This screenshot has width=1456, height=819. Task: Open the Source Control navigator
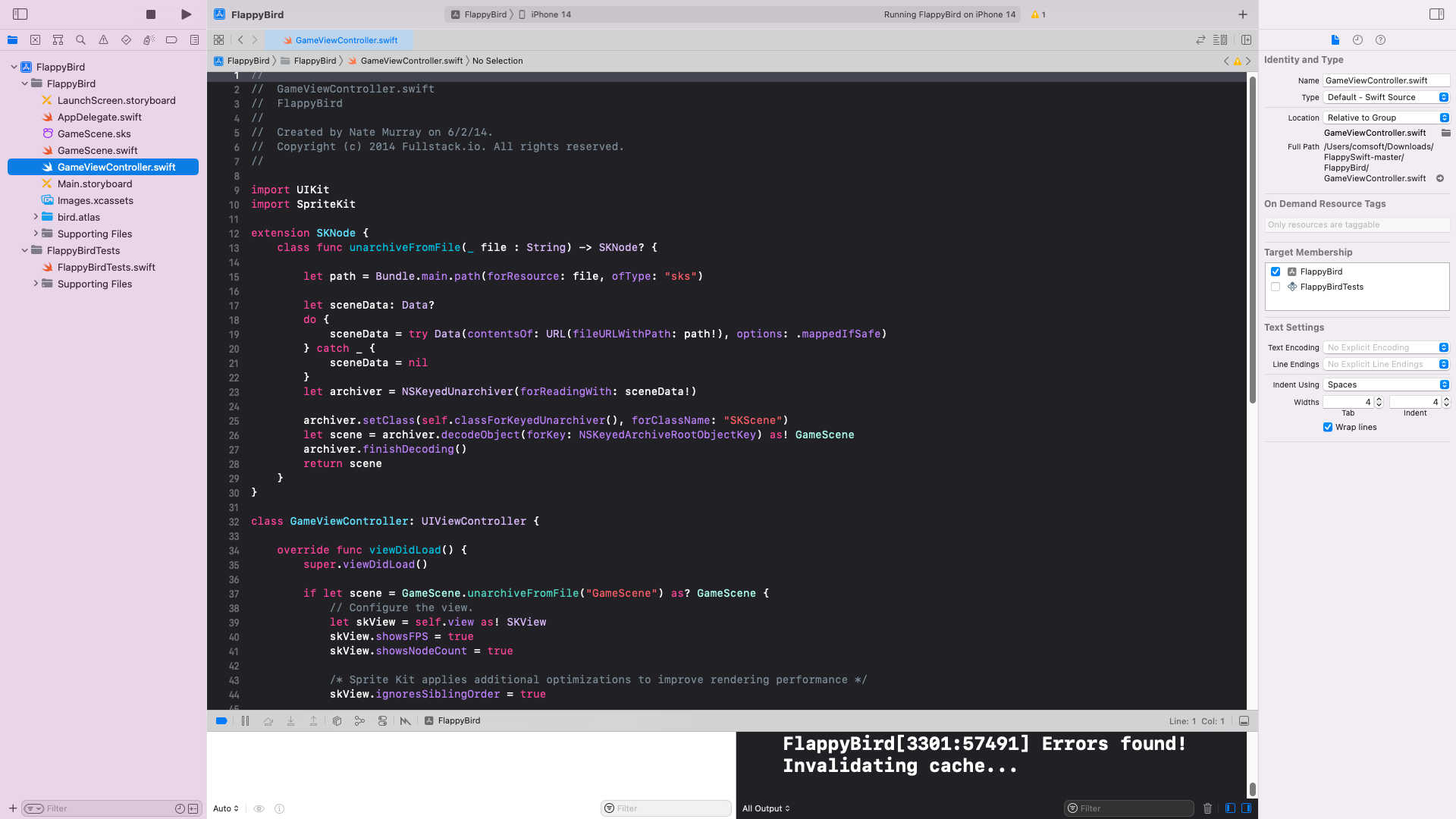pos(36,40)
